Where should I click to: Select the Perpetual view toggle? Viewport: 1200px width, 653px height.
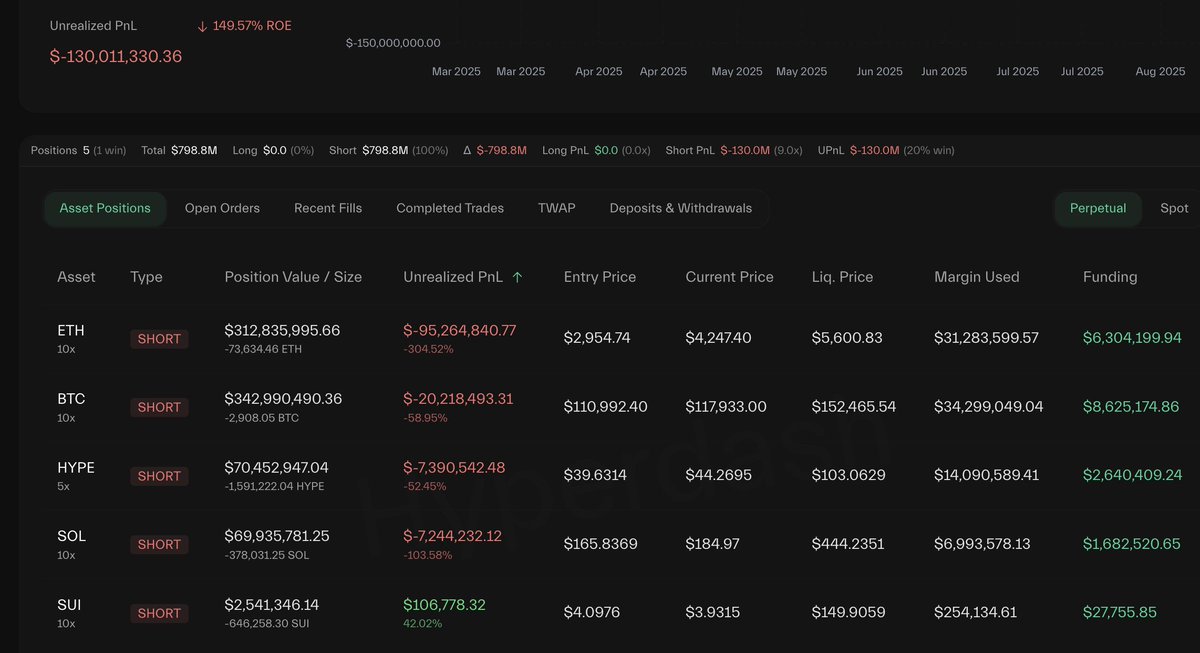[x=1097, y=208]
